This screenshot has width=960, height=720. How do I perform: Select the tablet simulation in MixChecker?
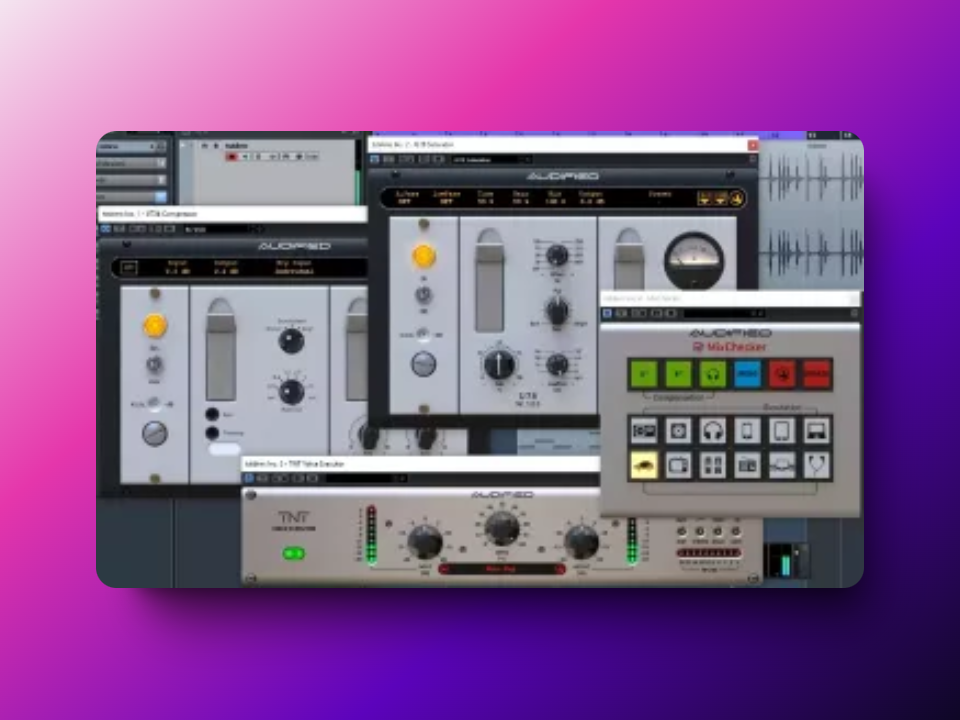pos(782,430)
